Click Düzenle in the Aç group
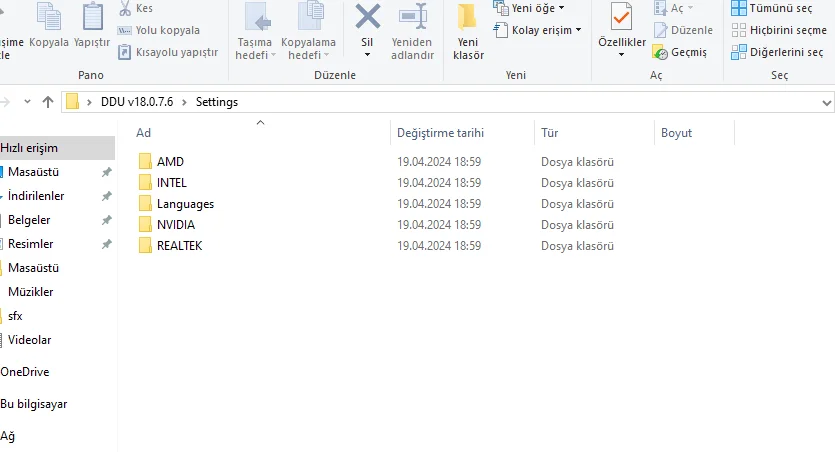 [x=683, y=30]
